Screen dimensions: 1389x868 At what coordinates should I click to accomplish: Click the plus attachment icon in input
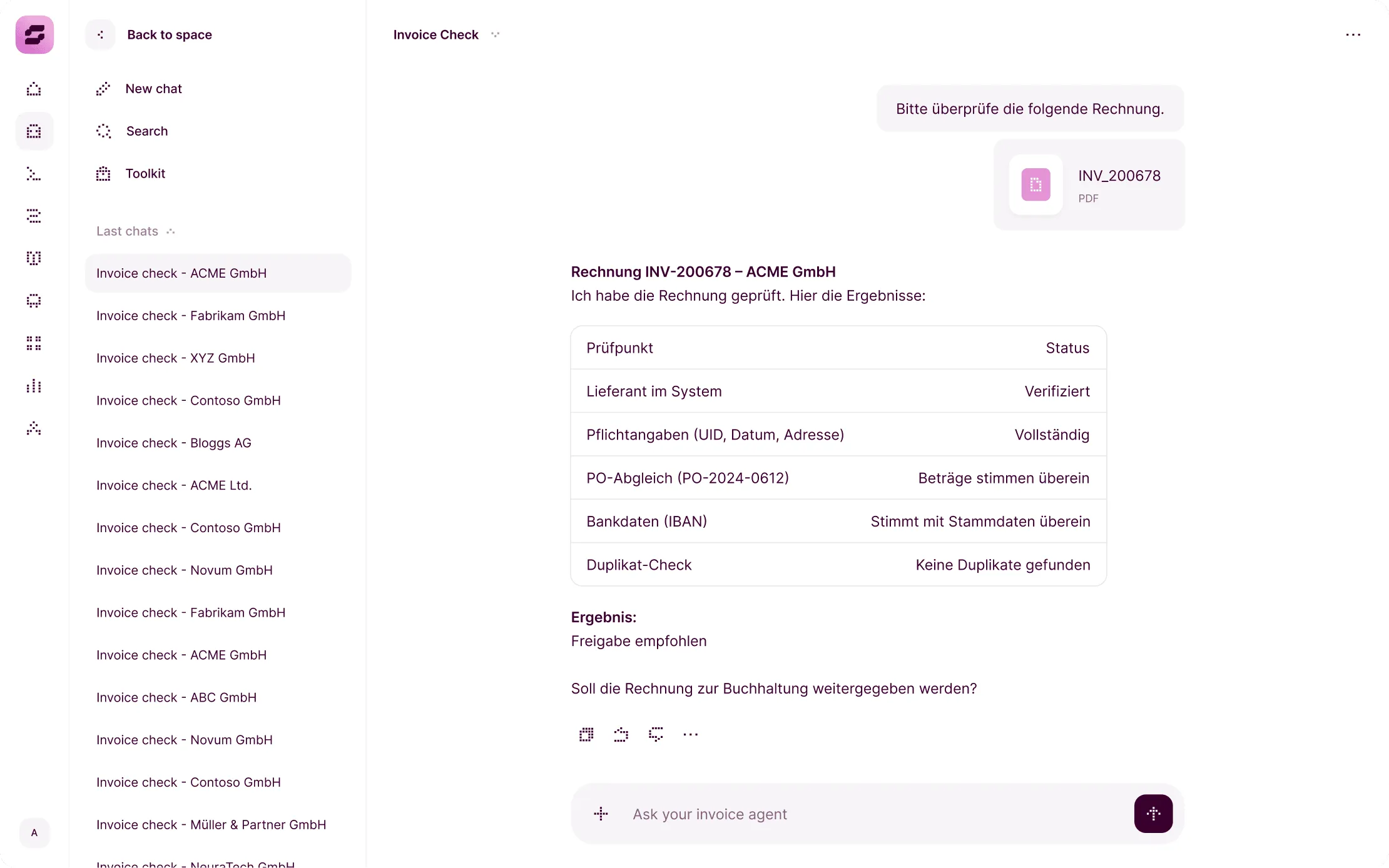(601, 814)
